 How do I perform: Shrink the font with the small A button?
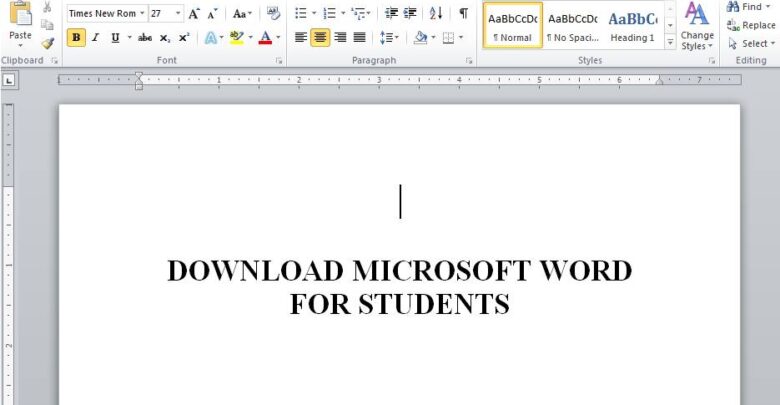212,14
